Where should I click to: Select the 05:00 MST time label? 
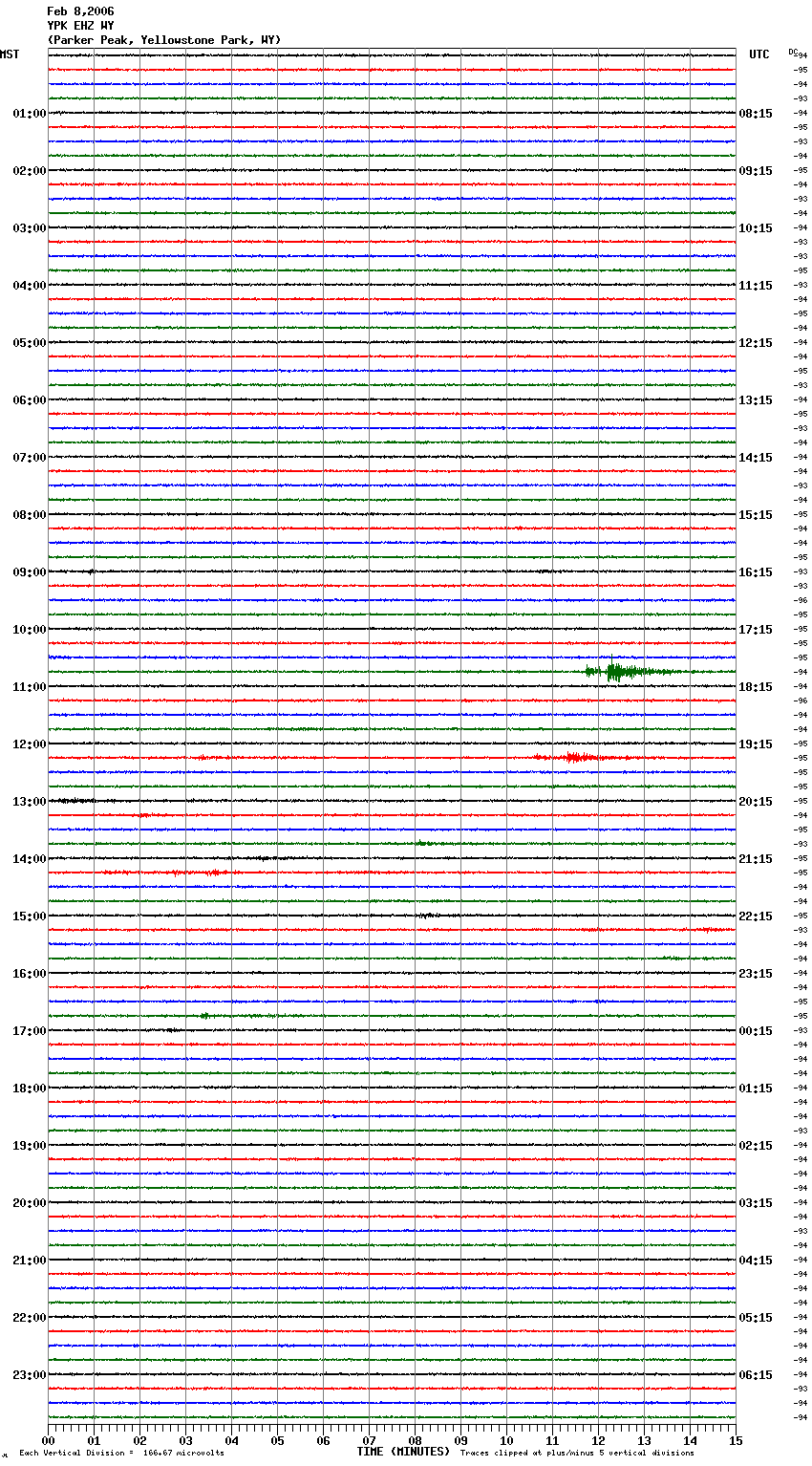[x=30, y=343]
